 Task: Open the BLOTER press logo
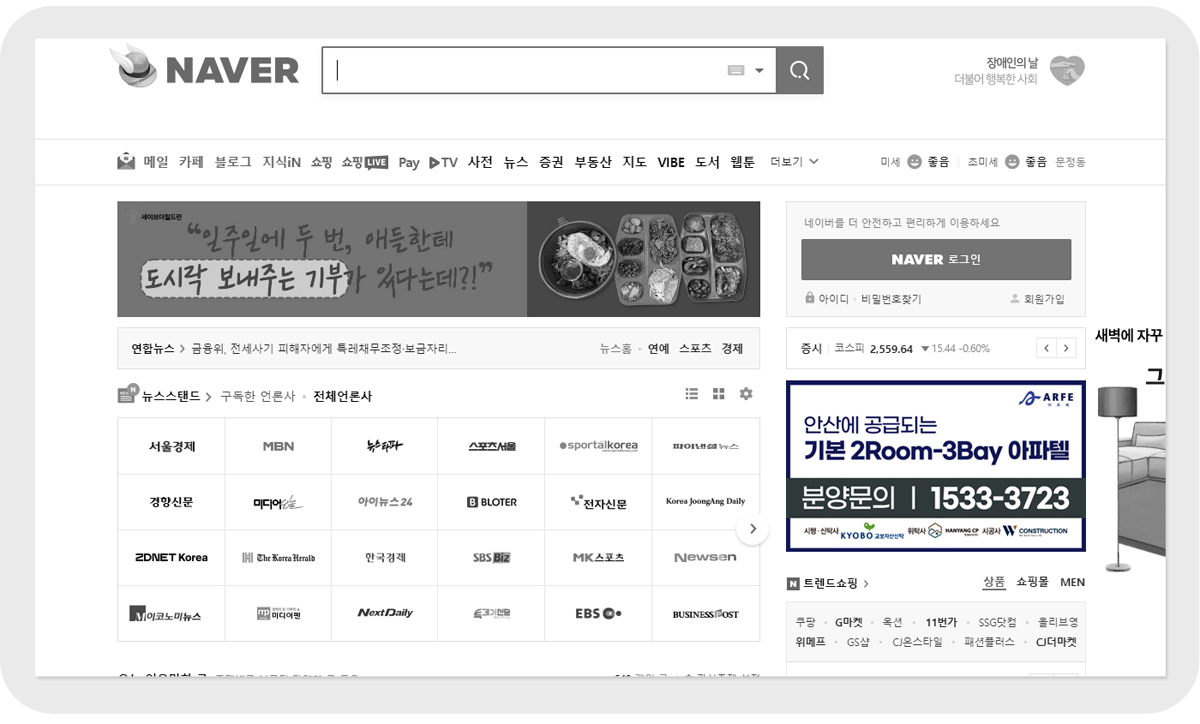(492, 502)
